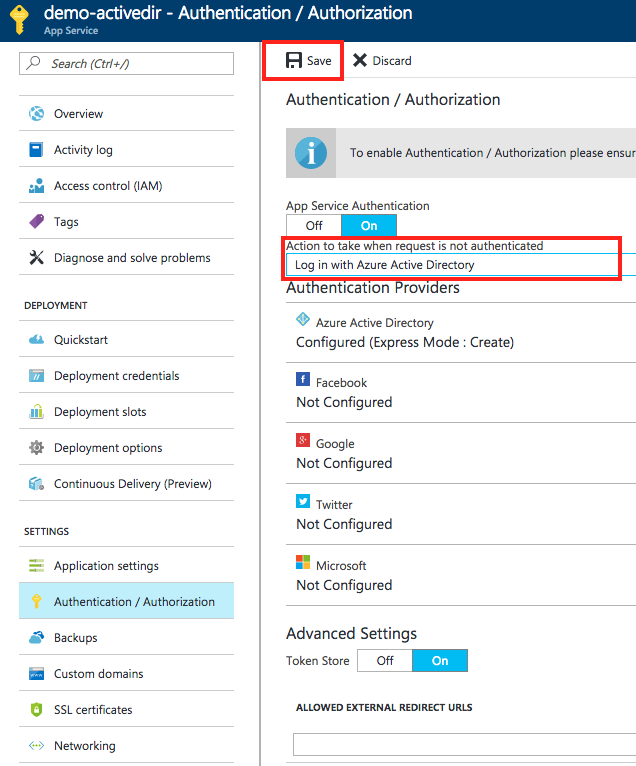Switch Token Store to On
Image resolution: width=636 pixels, height=766 pixels.
click(x=440, y=660)
